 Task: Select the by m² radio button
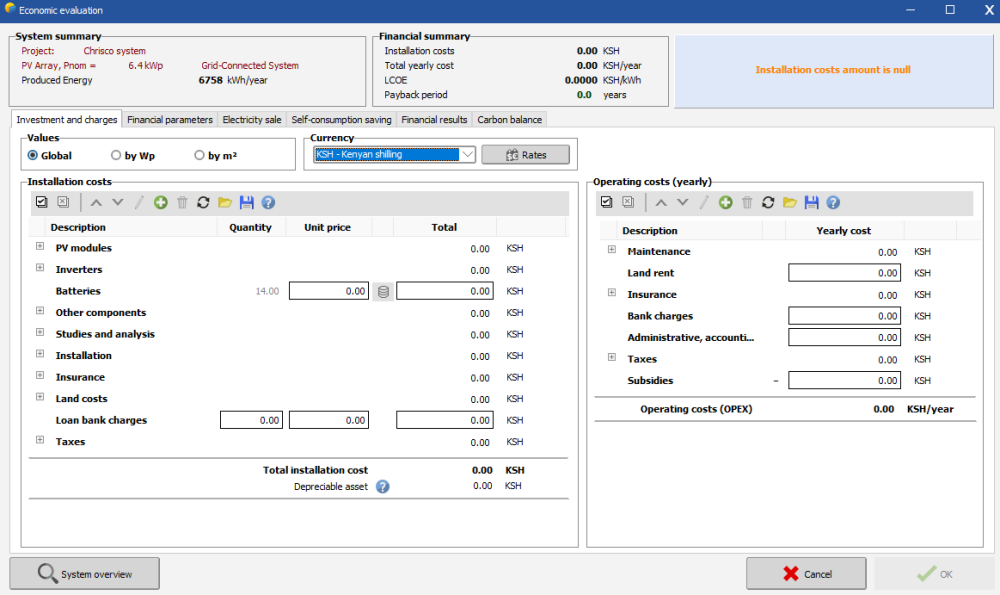(x=200, y=155)
